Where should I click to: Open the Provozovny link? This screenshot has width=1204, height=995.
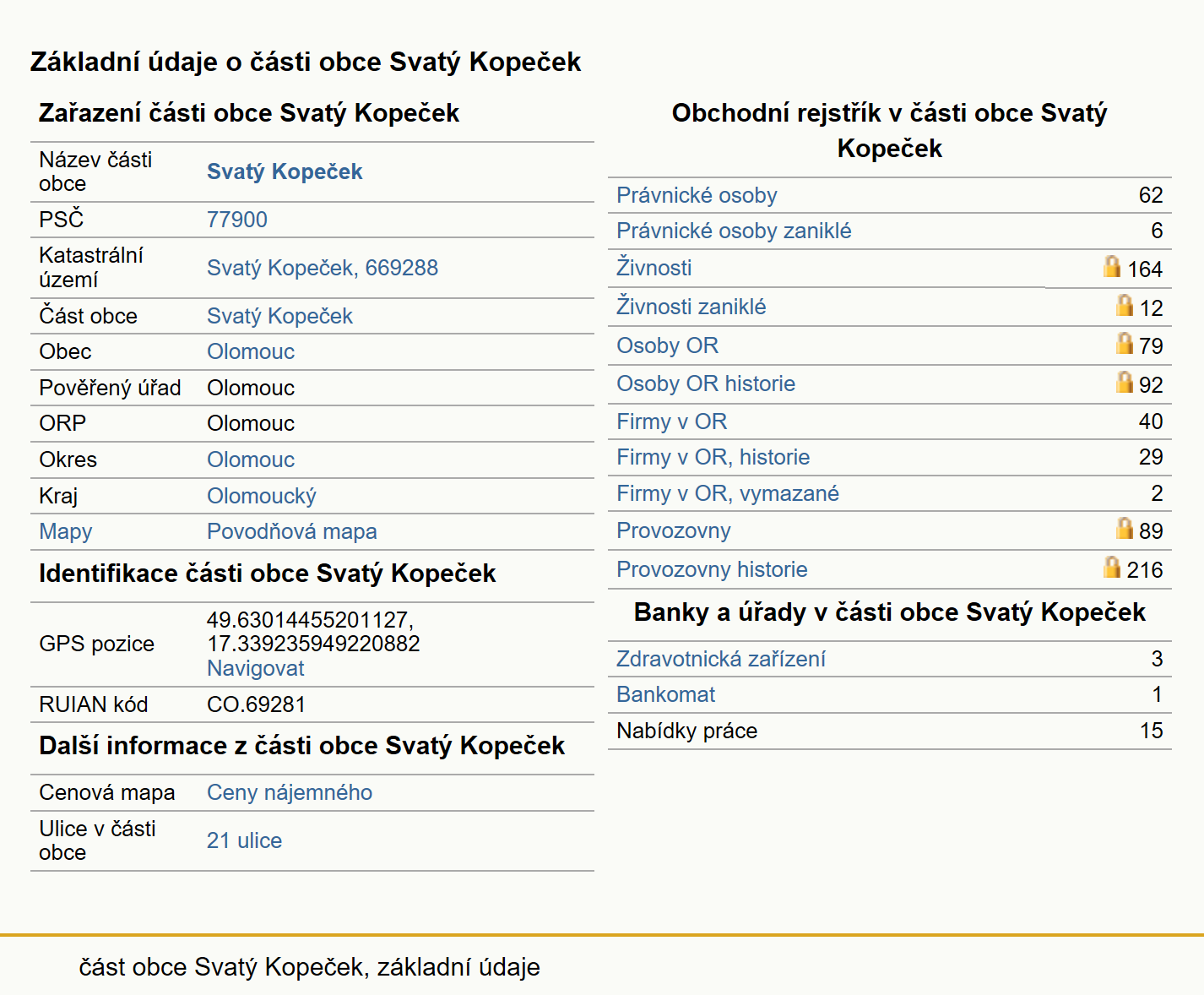pos(674,530)
